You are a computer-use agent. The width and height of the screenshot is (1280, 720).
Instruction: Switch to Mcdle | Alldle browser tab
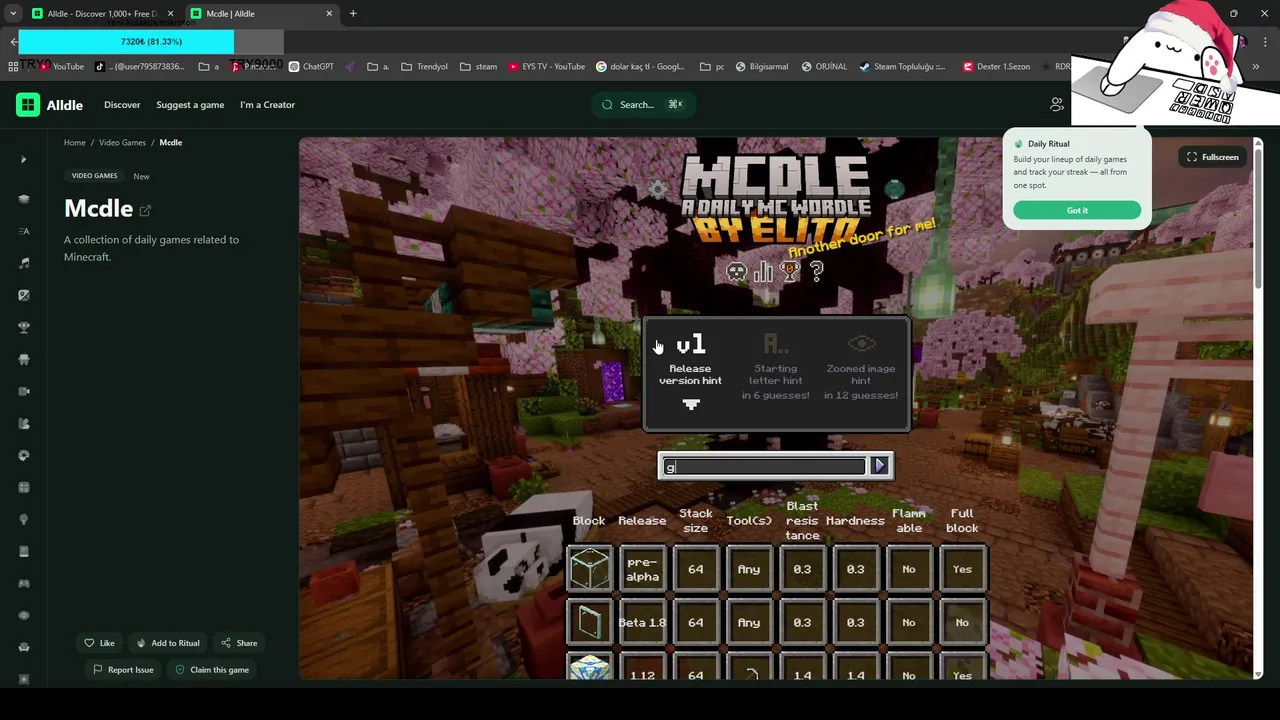[x=262, y=14]
